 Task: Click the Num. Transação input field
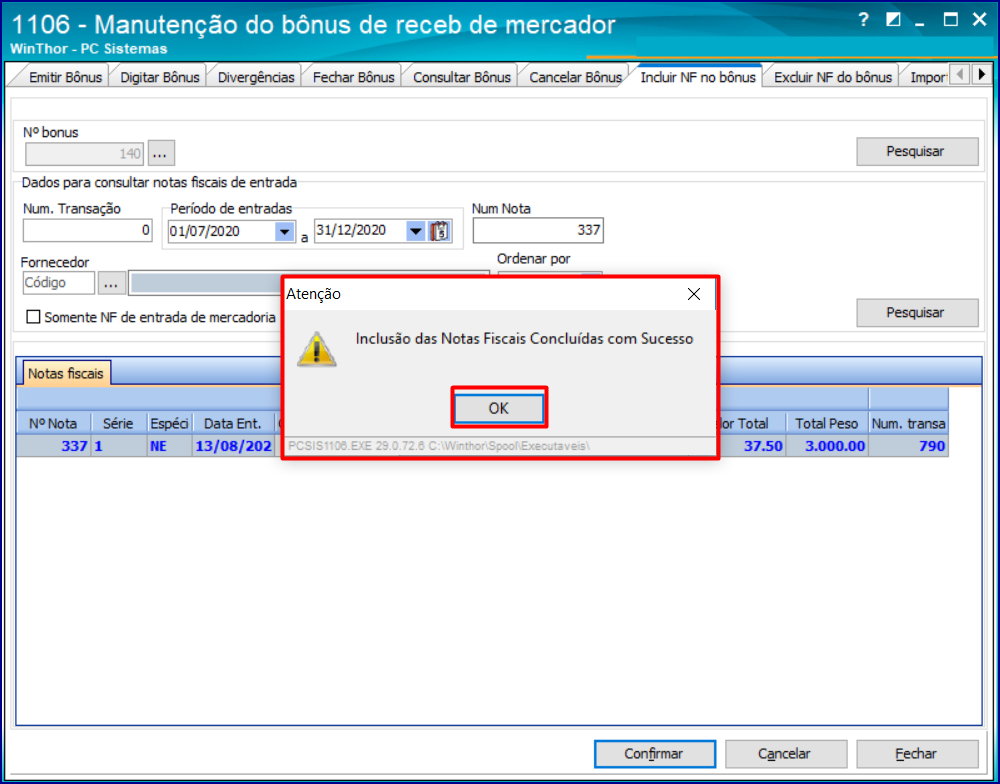87,230
